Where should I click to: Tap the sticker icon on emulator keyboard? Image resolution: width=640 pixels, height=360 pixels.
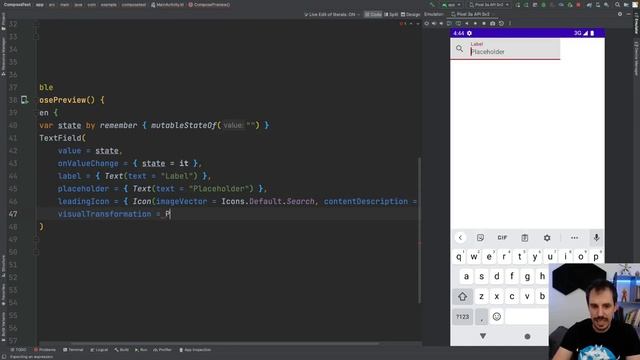[480, 238]
